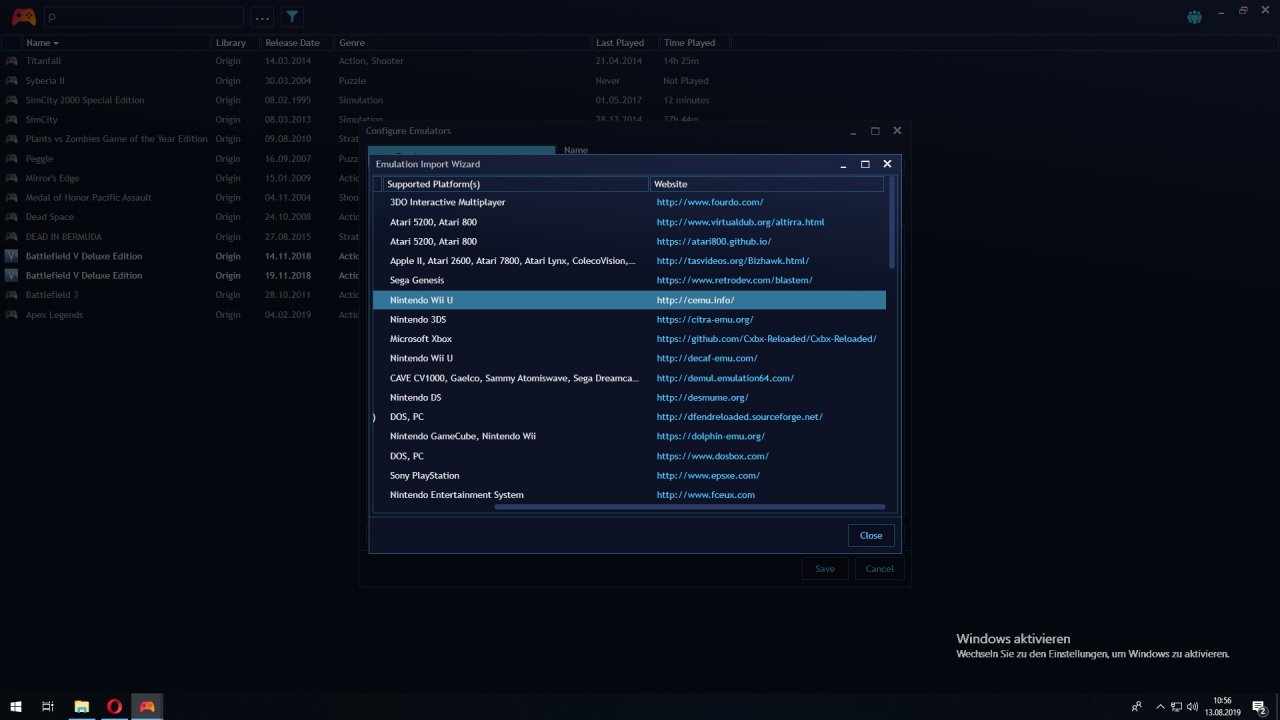
Task: Open the tasvideos.org/Bizhawk.html link
Action: pyautogui.click(x=733, y=261)
